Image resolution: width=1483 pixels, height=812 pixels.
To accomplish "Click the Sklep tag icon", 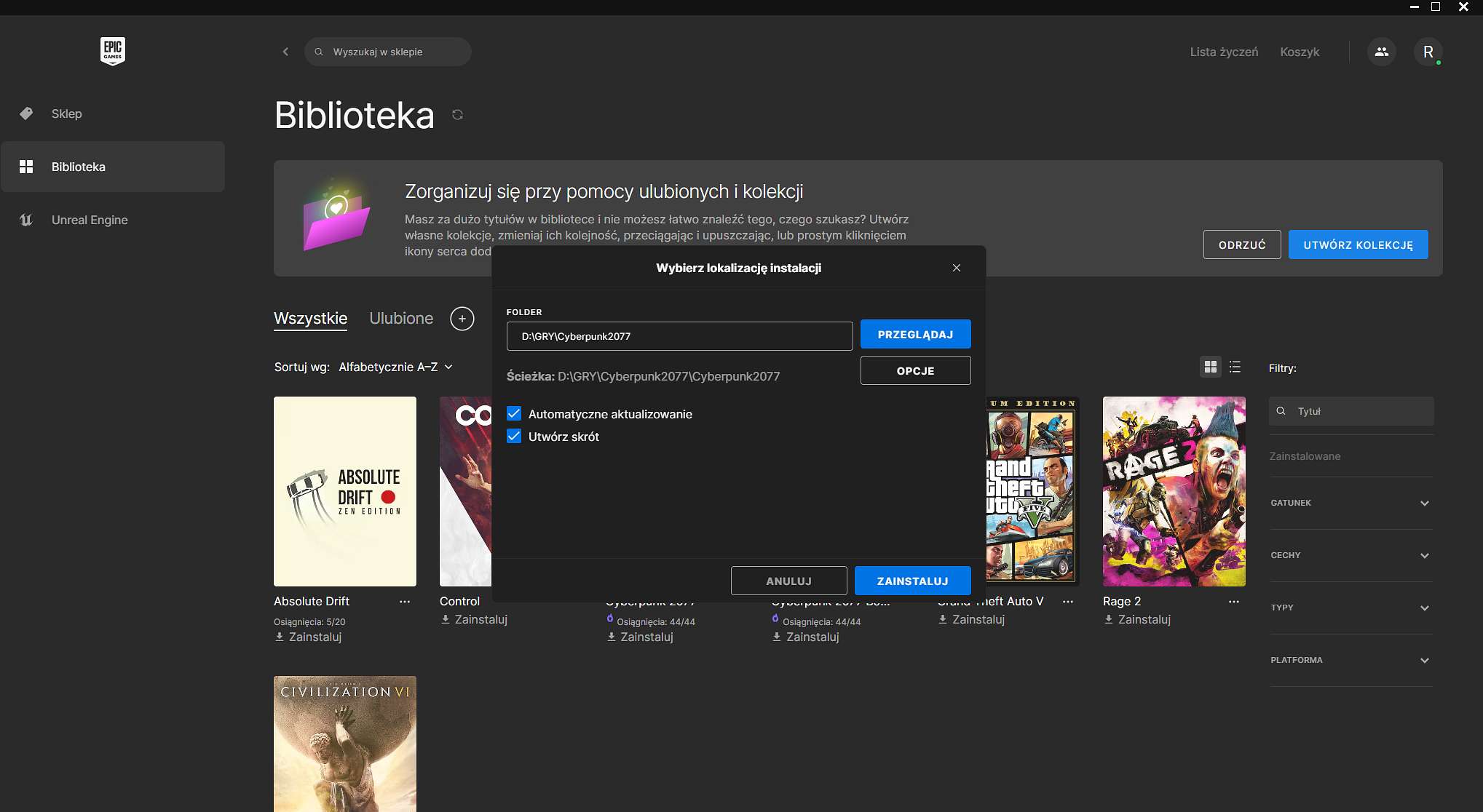I will click(26, 114).
